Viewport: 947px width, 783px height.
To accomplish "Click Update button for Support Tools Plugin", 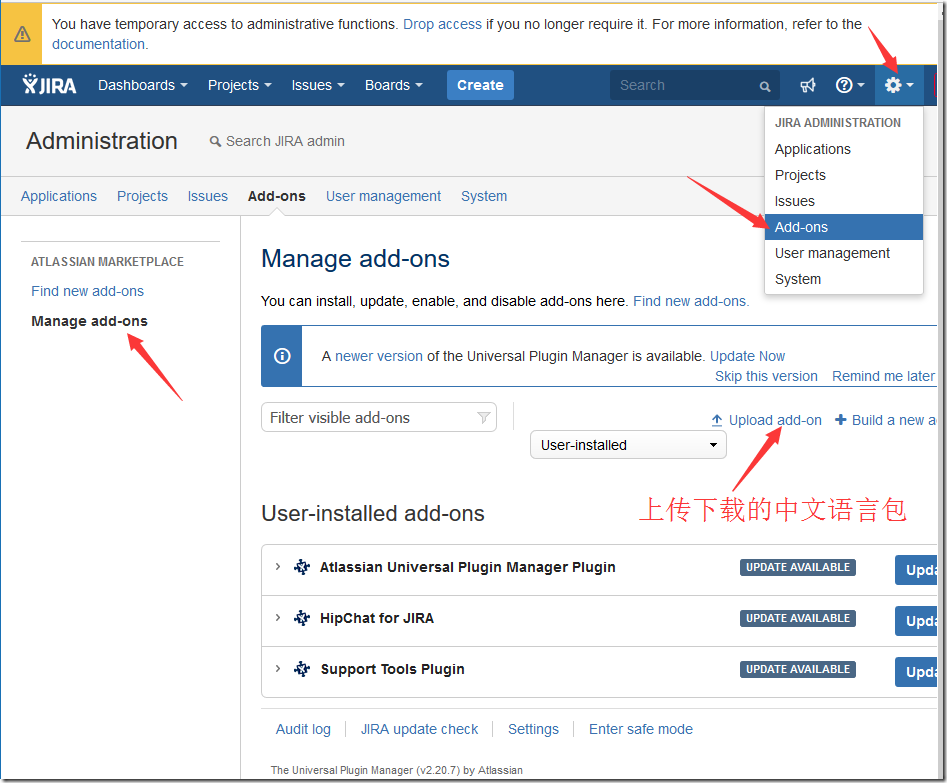I will pos(916,672).
